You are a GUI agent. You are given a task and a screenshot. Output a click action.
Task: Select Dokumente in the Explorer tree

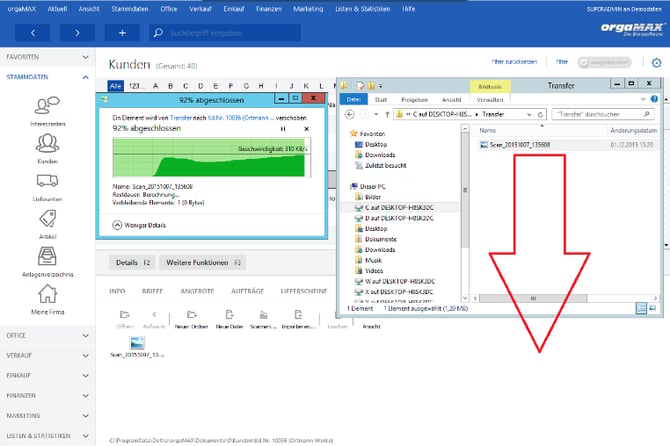point(381,239)
